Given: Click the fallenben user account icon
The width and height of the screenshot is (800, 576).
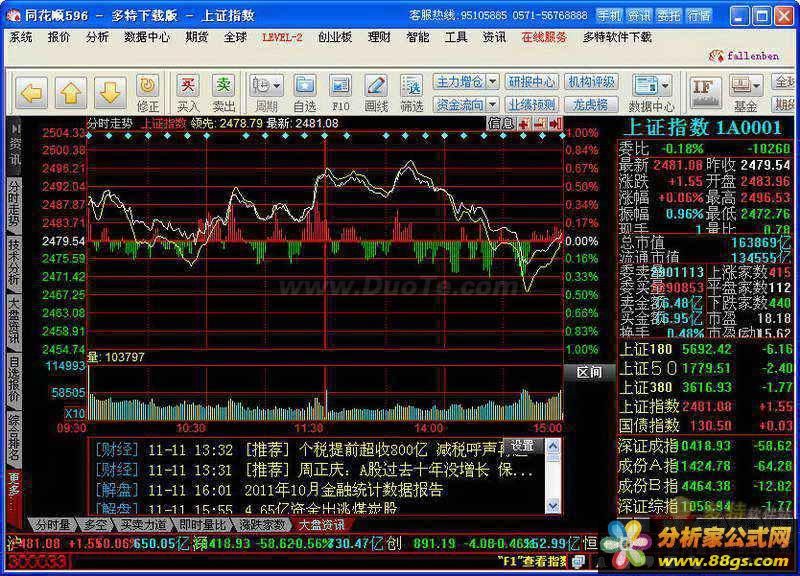Looking at the screenshot, I should coord(717,56).
